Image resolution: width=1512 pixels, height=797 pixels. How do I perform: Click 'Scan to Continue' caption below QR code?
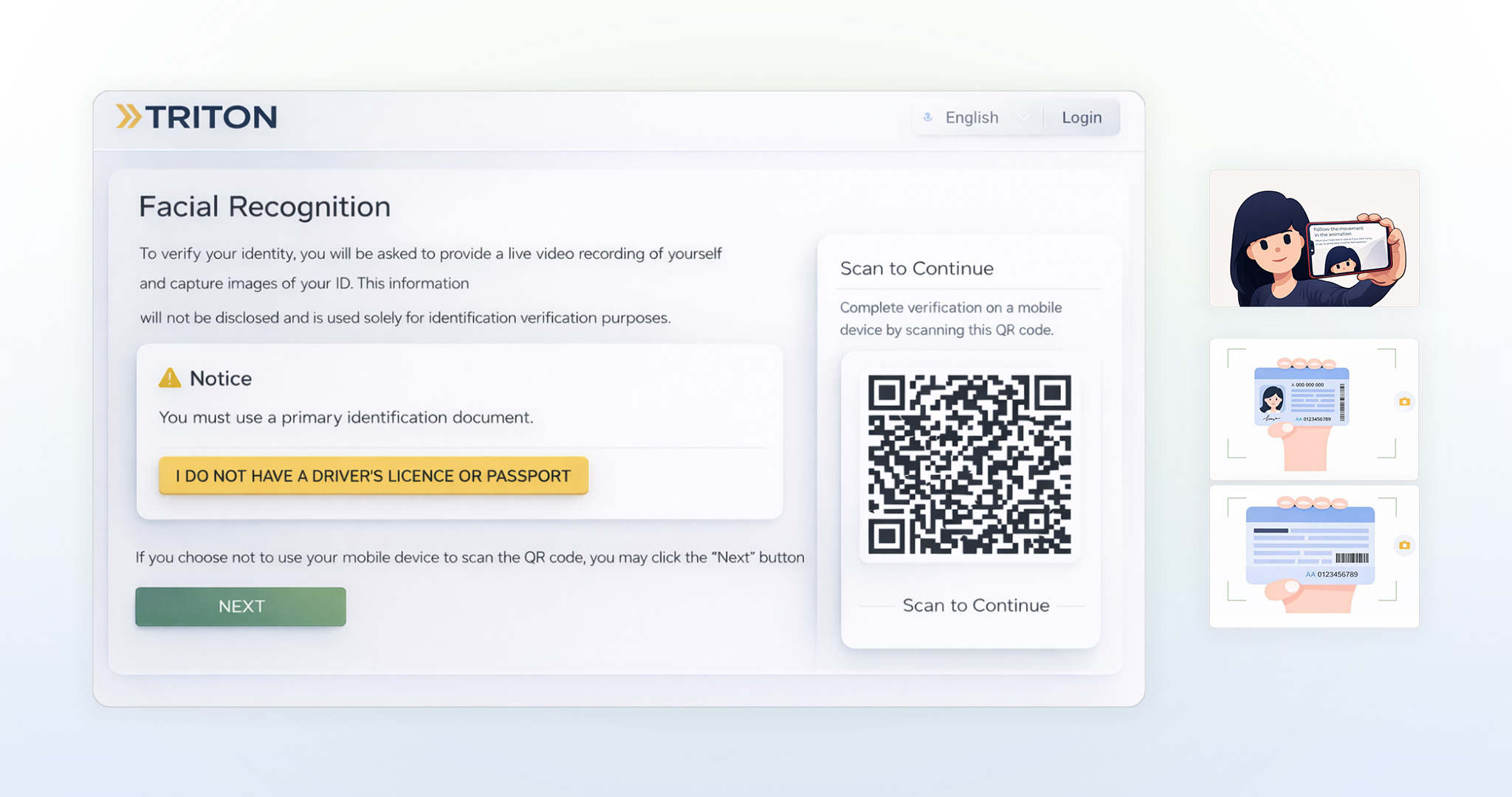(x=975, y=605)
